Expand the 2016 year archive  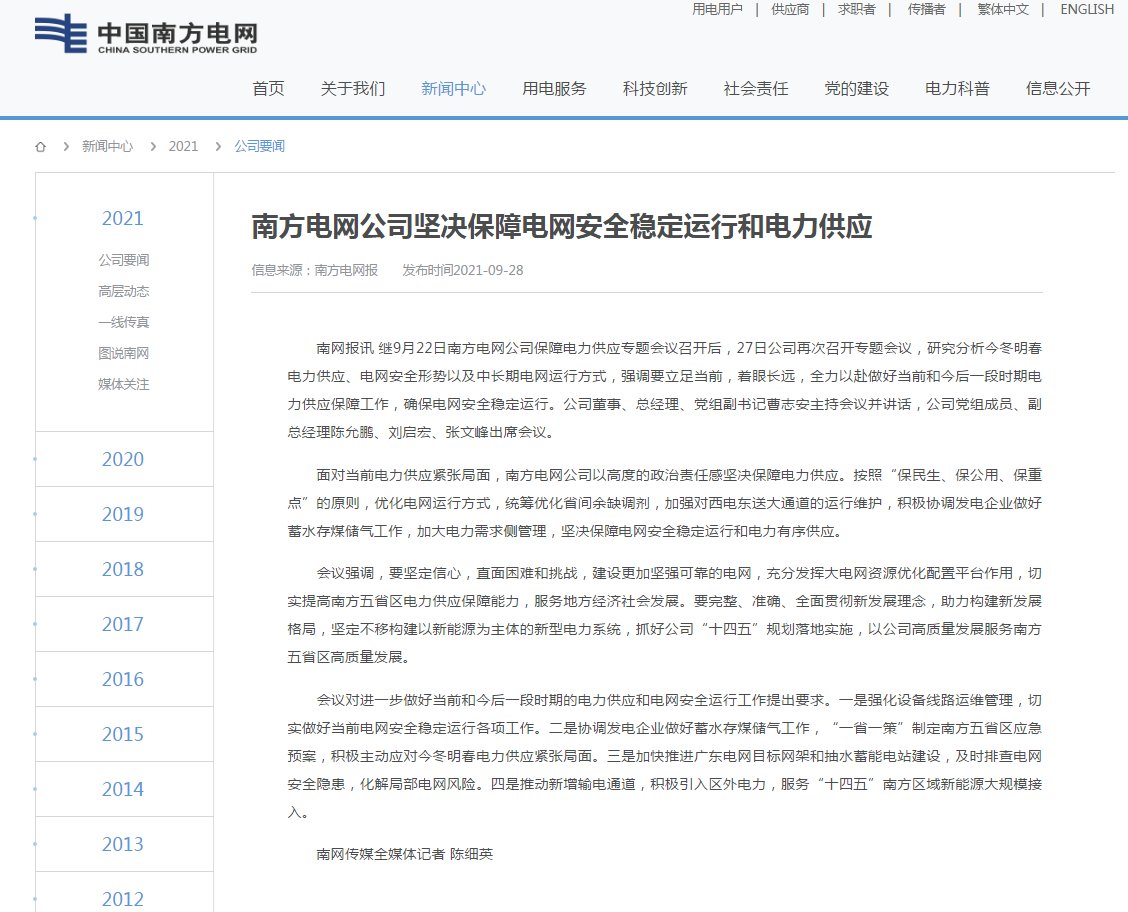[x=123, y=679]
